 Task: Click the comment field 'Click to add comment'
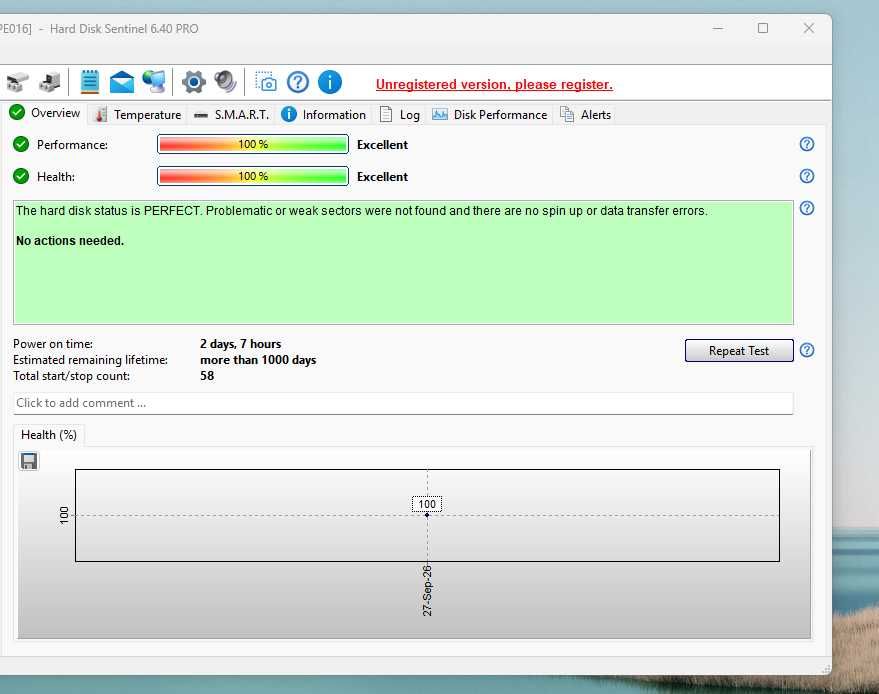(403, 403)
